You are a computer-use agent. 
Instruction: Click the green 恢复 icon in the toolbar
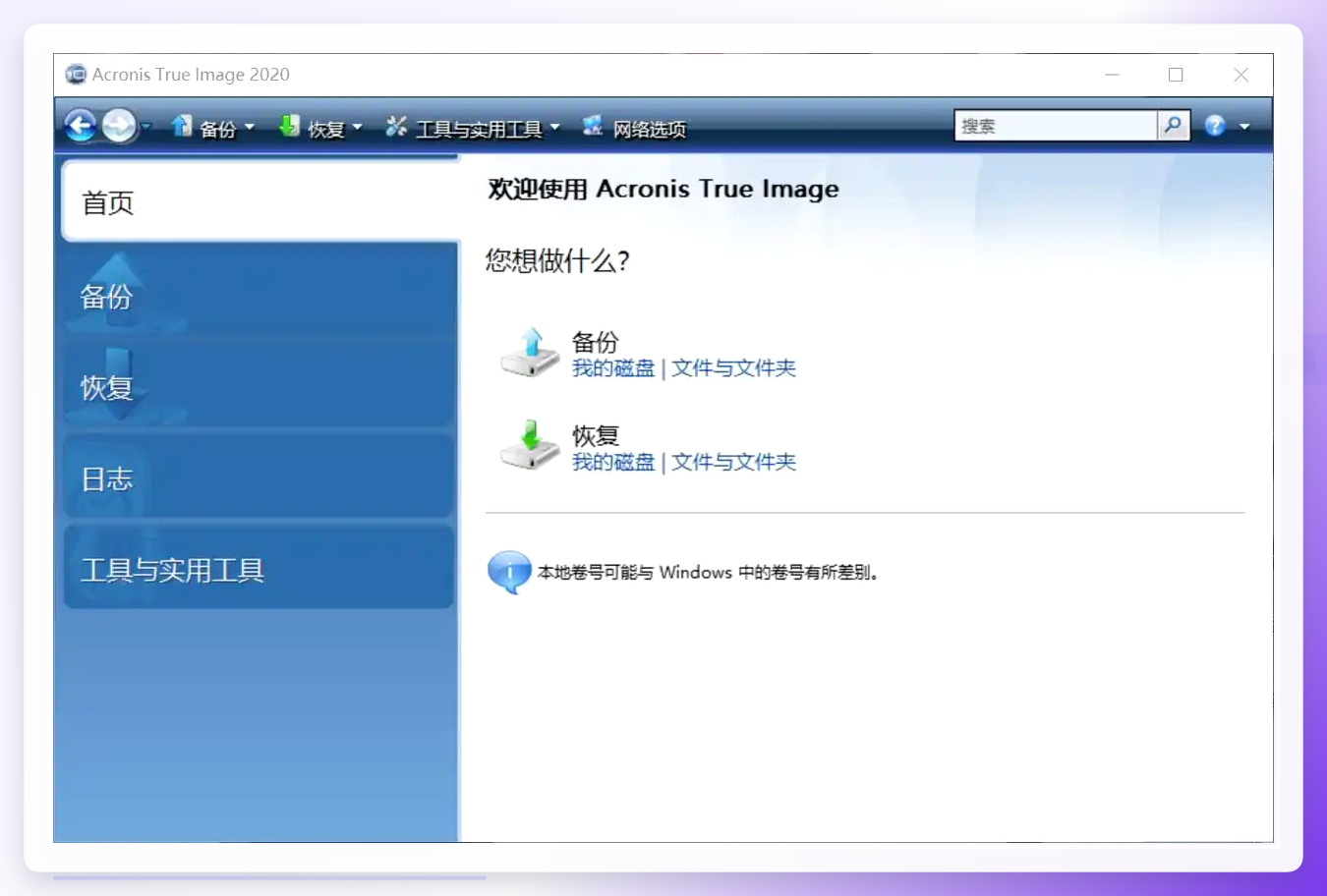coord(289,126)
